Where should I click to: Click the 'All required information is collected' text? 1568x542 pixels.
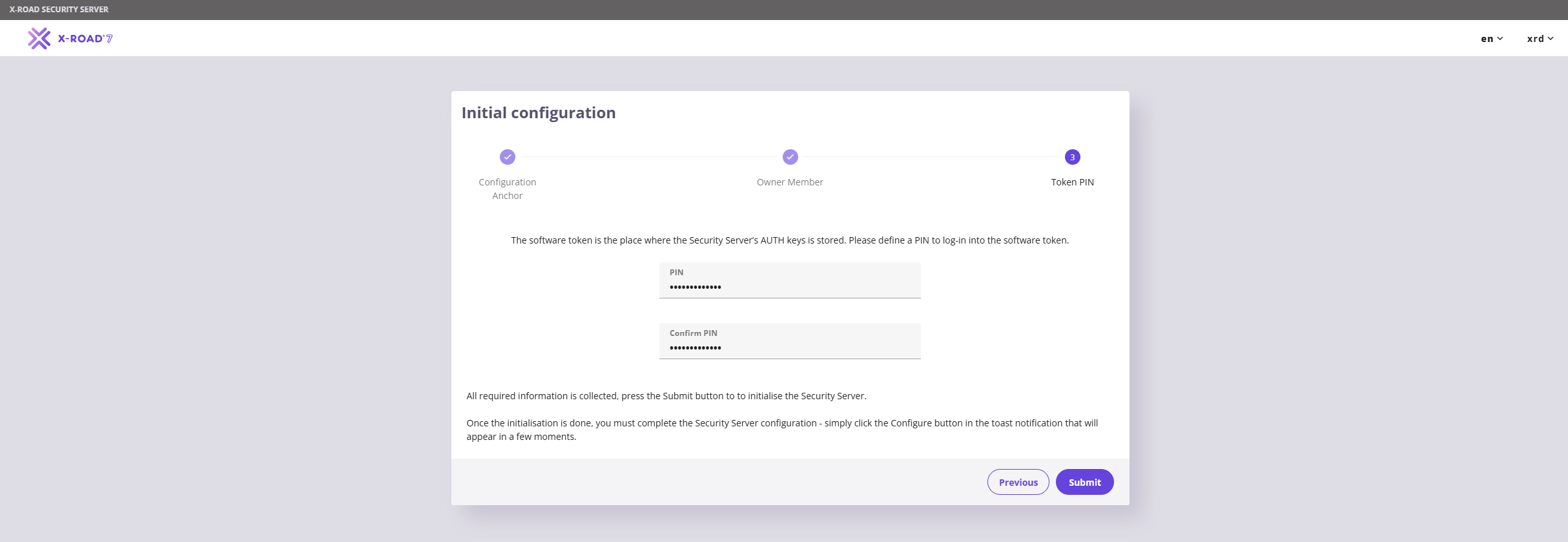click(x=666, y=396)
